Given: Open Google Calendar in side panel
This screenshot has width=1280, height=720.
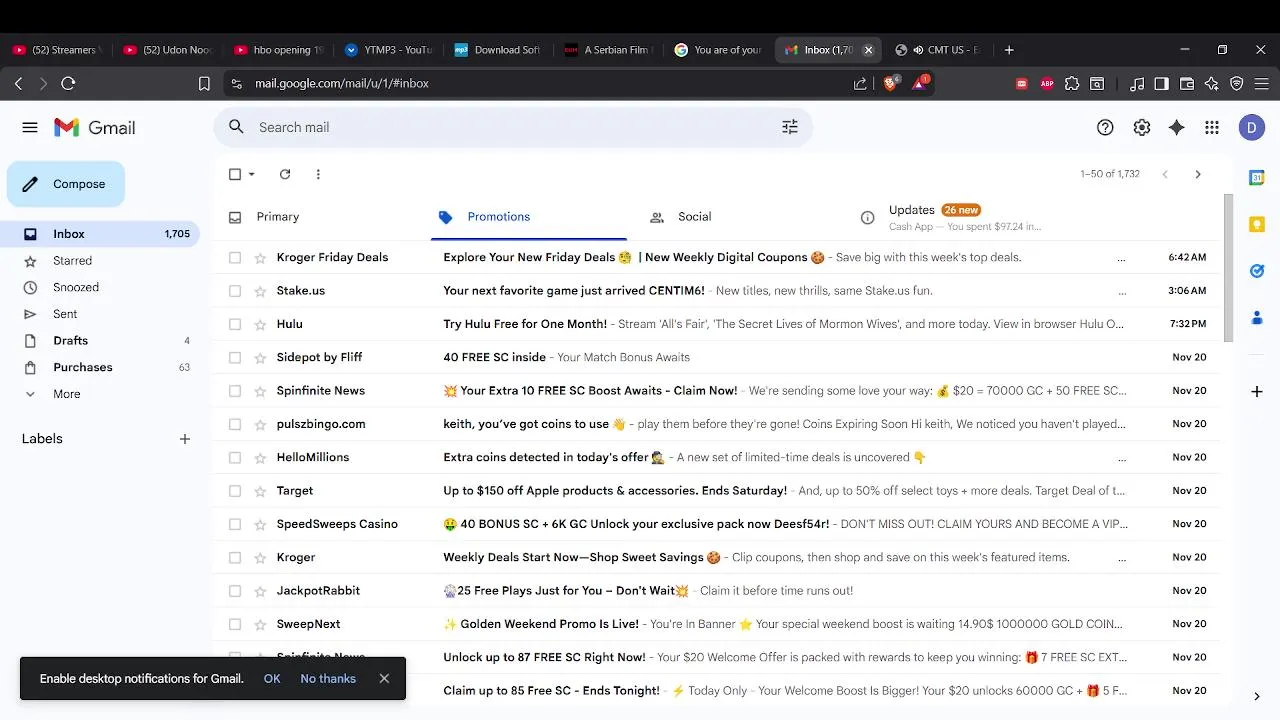Looking at the screenshot, I should (1257, 178).
